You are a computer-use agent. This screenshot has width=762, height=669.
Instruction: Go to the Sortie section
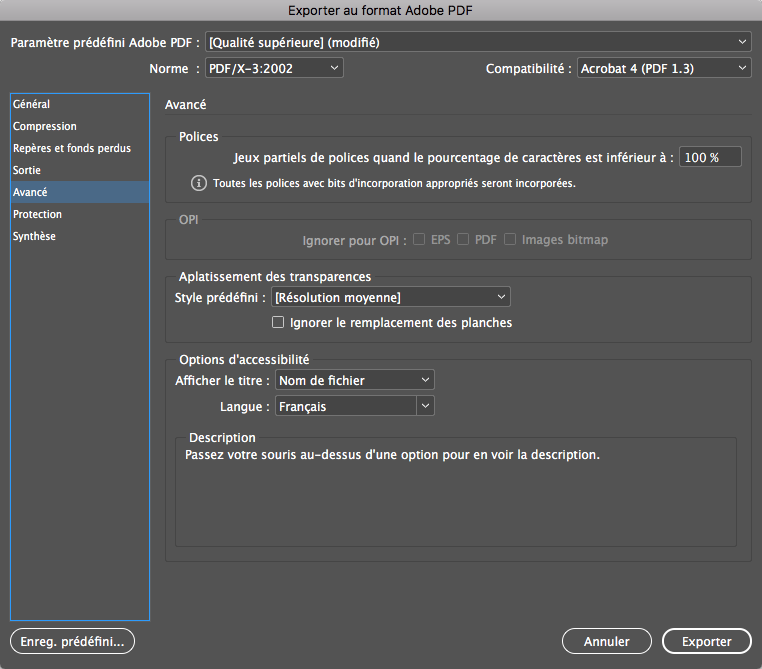(x=27, y=170)
